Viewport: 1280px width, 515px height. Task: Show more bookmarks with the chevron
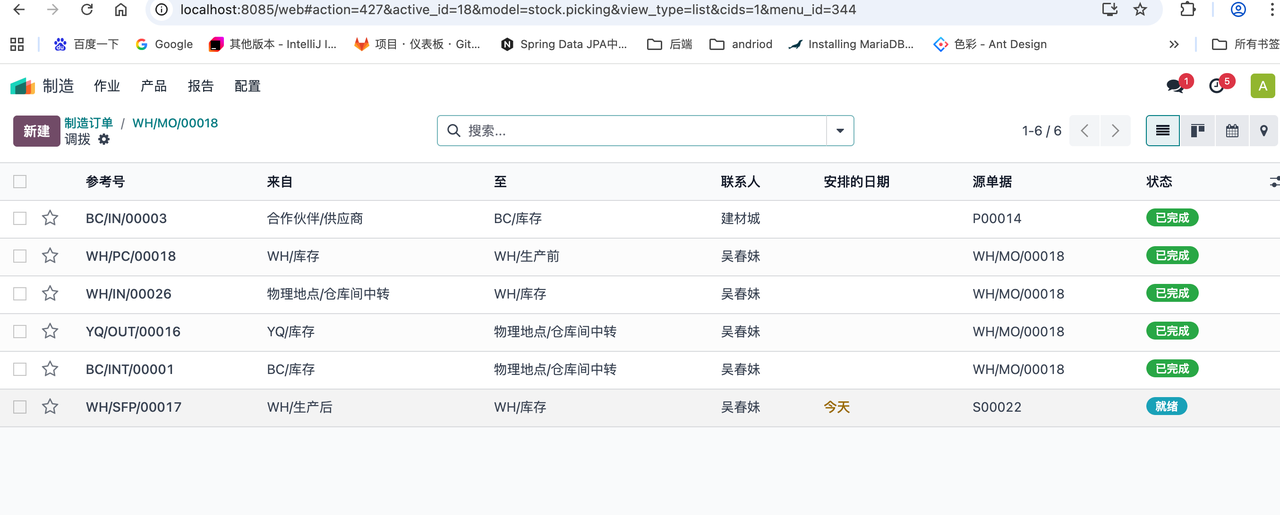click(x=1174, y=44)
